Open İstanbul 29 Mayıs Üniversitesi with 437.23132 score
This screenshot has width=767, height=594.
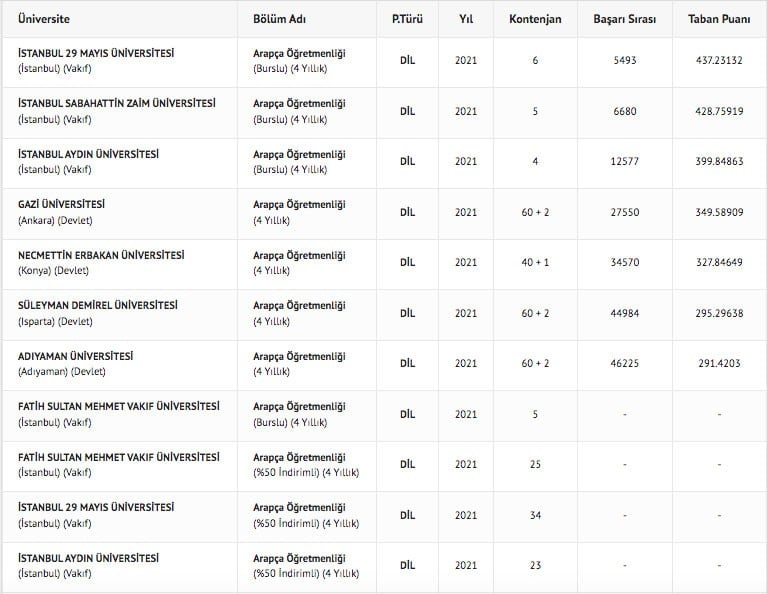click(x=96, y=53)
